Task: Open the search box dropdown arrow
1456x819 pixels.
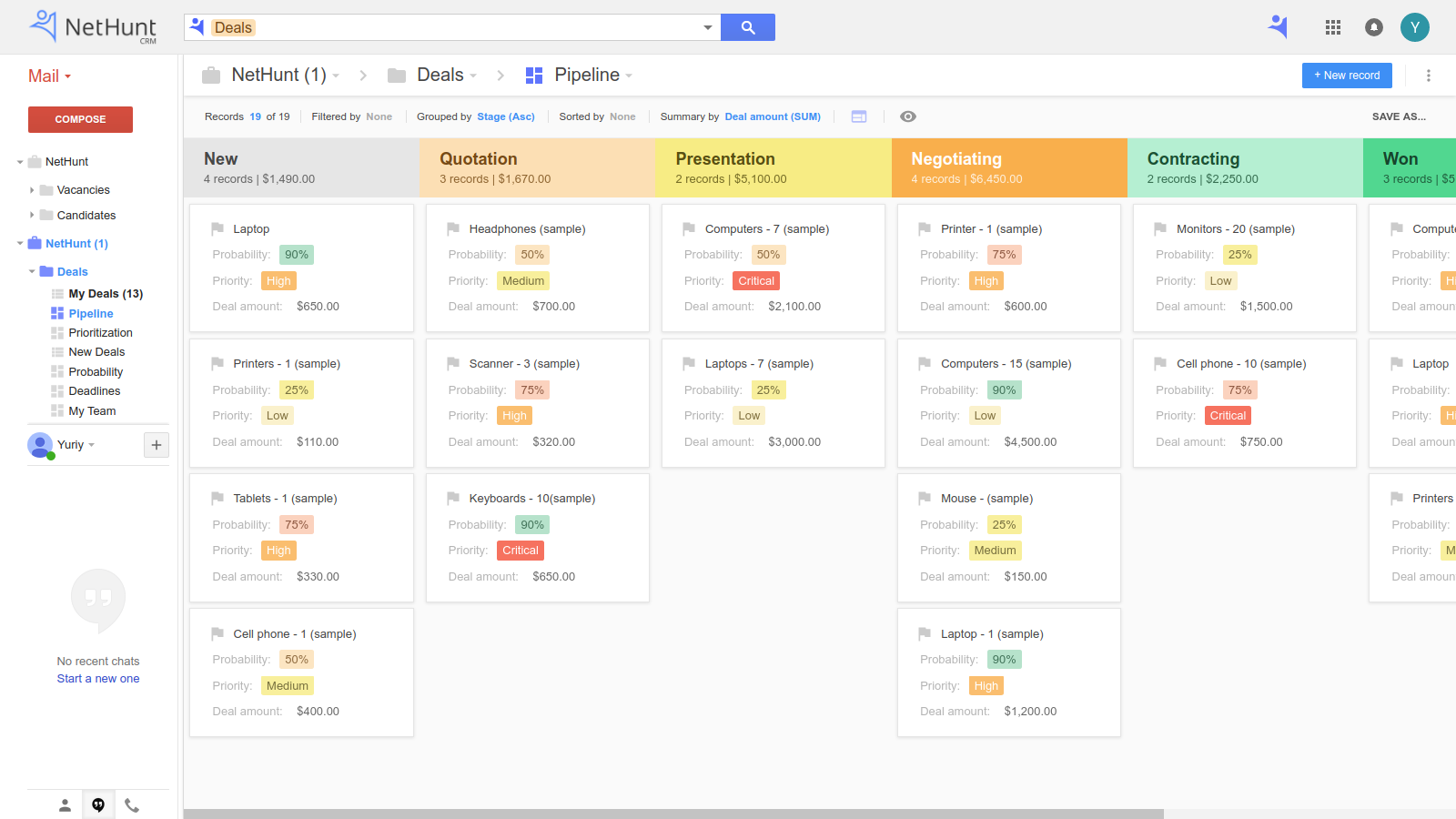Action: point(708,27)
